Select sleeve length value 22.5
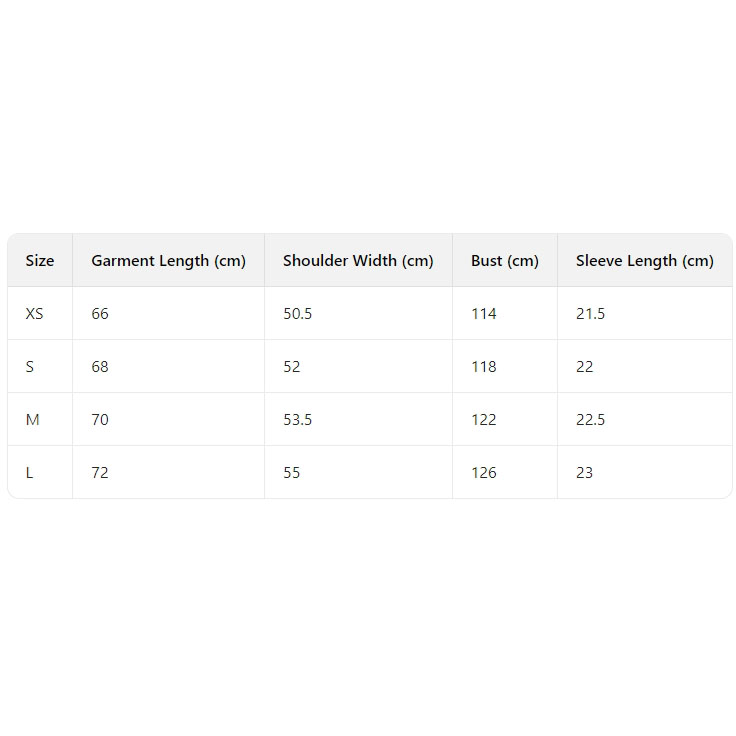736x736 pixels. tap(591, 420)
